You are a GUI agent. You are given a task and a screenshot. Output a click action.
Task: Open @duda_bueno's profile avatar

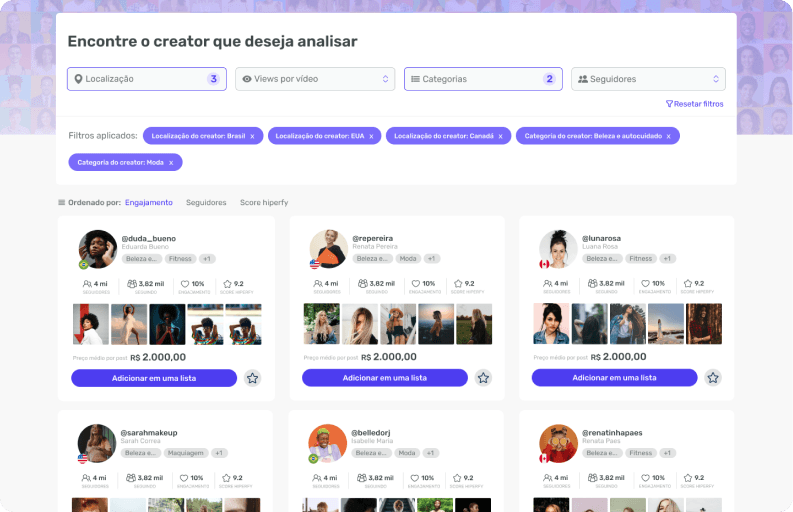98,249
